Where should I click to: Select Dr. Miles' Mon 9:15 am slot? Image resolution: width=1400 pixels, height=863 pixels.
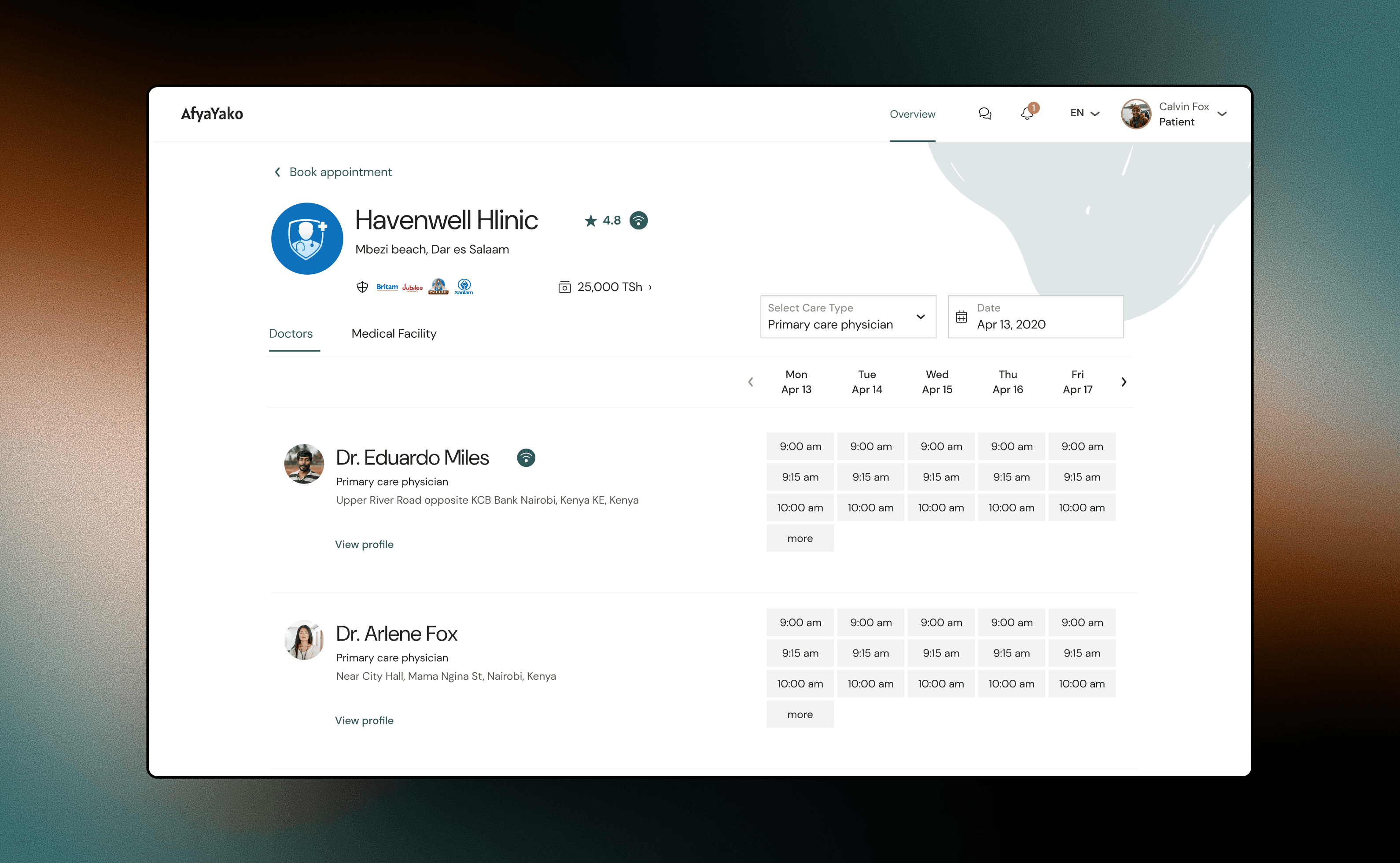click(x=799, y=477)
